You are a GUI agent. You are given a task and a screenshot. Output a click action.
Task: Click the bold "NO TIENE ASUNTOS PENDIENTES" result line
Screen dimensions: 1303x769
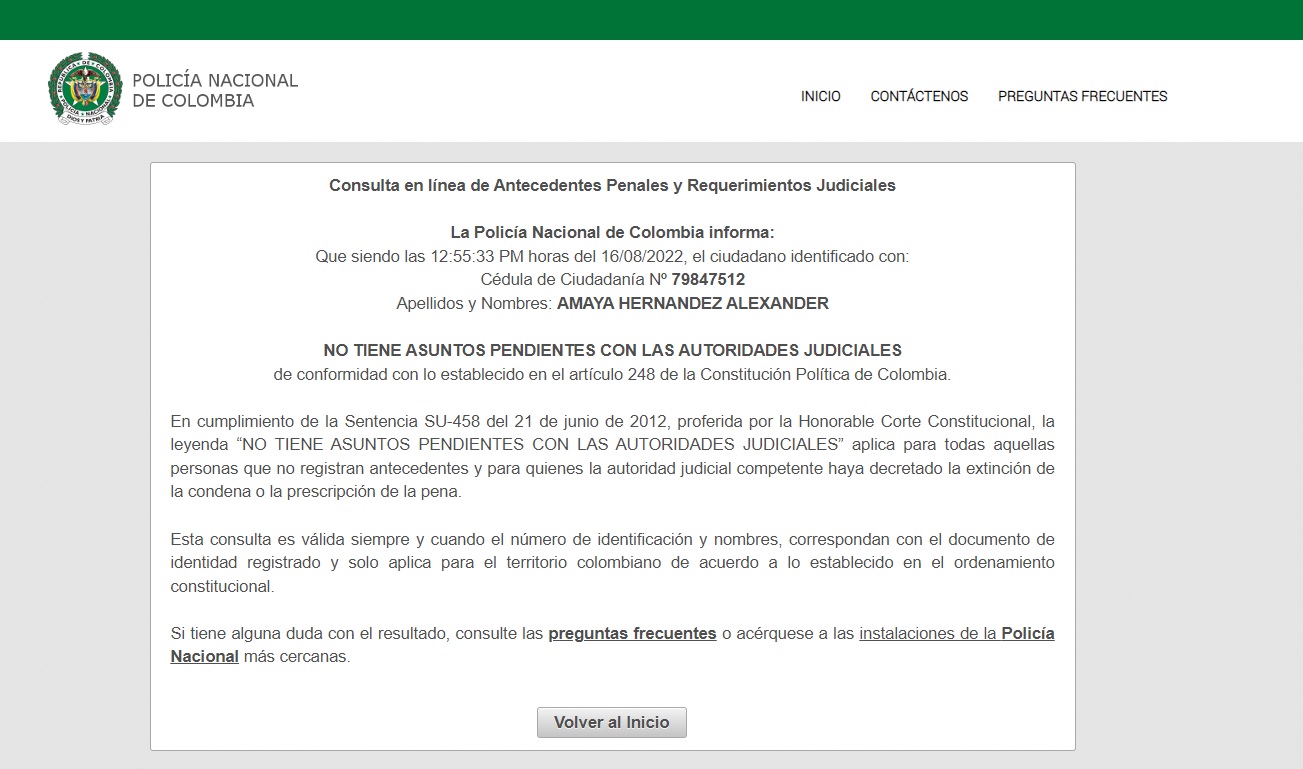(612, 351)
